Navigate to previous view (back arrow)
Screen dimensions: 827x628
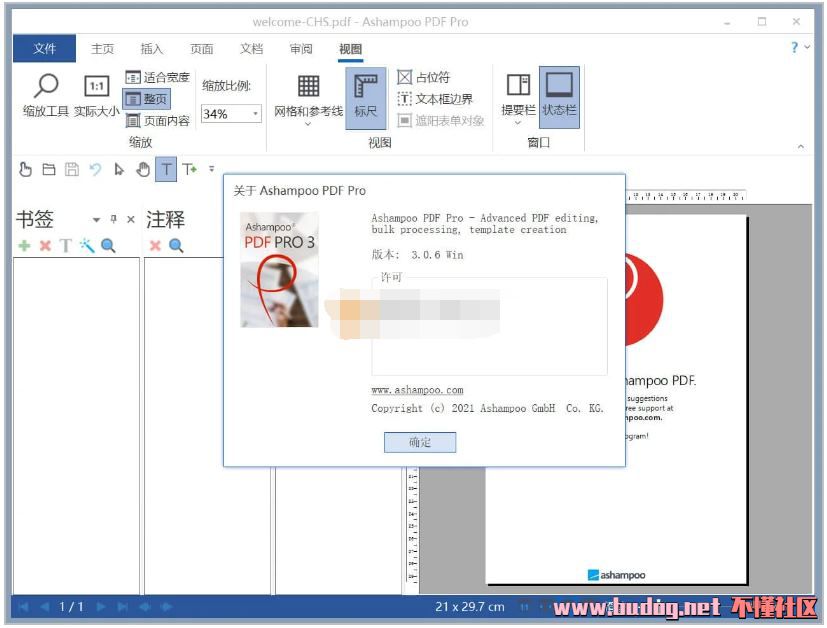(x=145, y=607)
